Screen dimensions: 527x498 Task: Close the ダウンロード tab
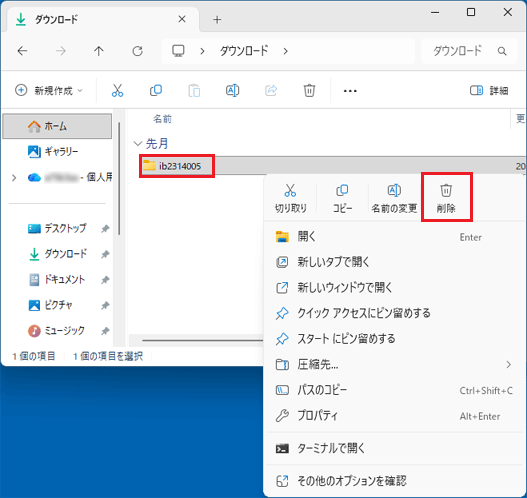point(182,19)
